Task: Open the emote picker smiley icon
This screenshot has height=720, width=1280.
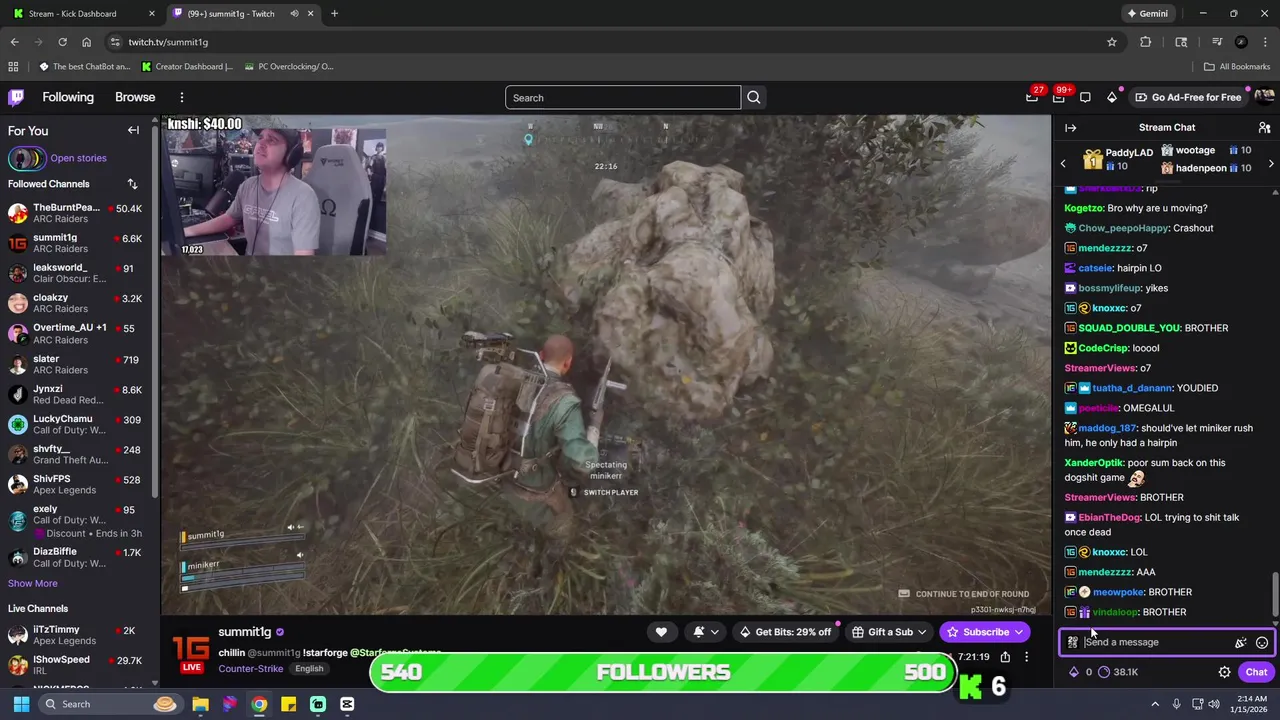Action: click(1262, 643)
